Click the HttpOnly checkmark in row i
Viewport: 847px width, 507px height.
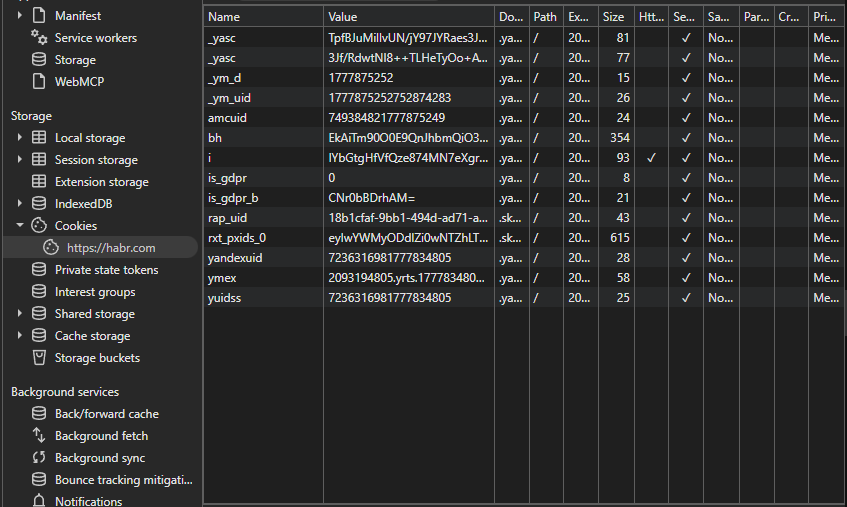[x=651, y=158]
